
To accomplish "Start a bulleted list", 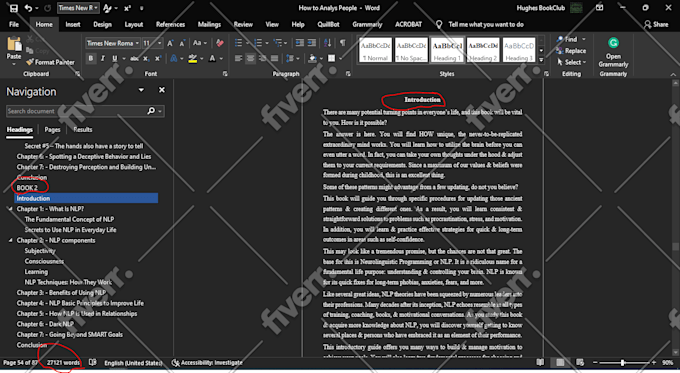I will 239,43.
